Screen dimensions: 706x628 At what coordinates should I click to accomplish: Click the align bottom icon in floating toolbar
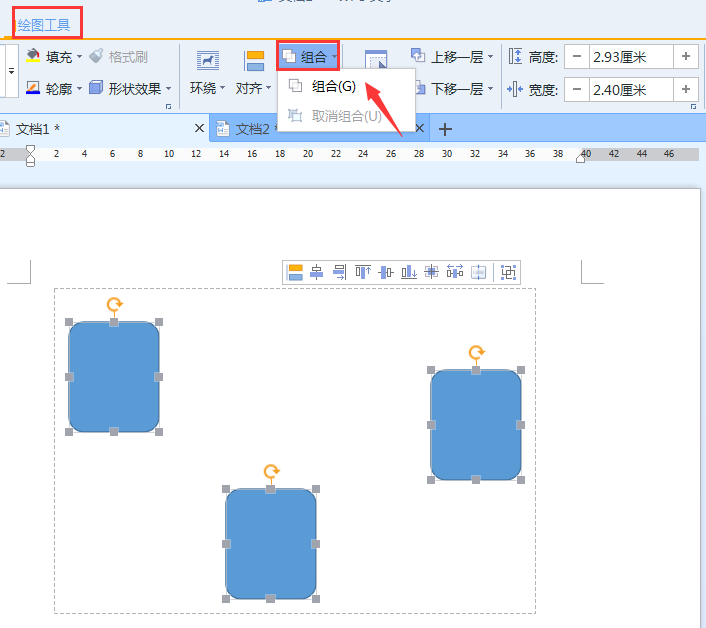pos(409,272)
